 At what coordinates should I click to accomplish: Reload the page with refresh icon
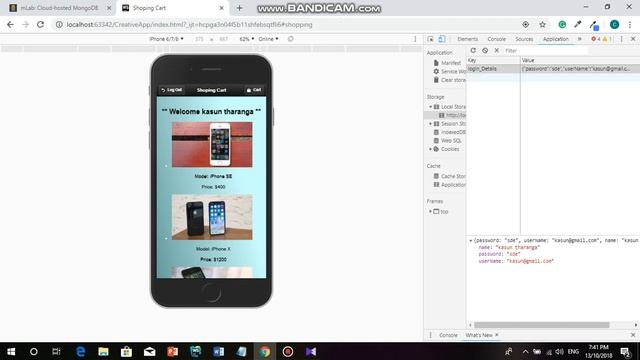coord(40,24)
